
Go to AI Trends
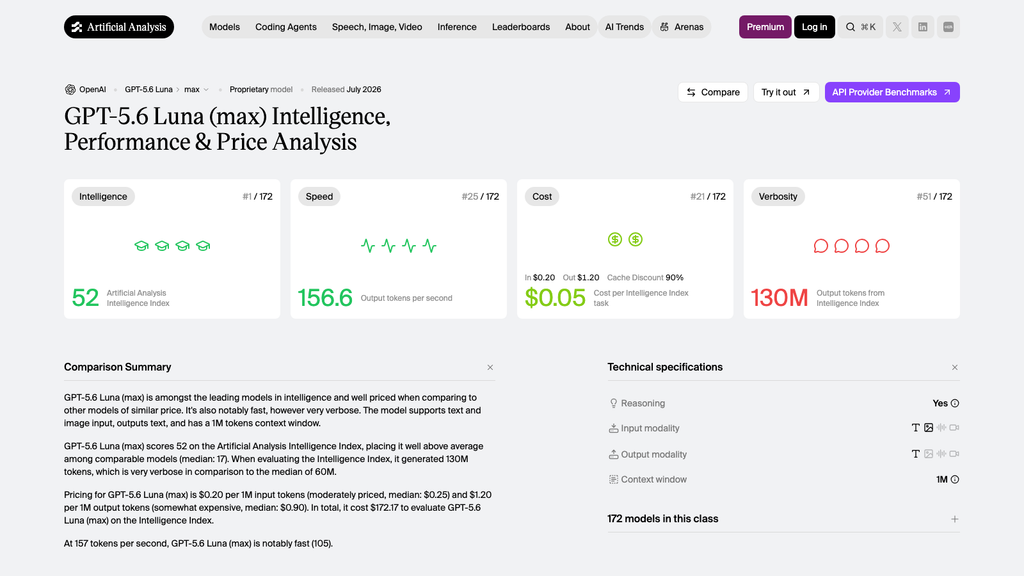coord(624,27)
